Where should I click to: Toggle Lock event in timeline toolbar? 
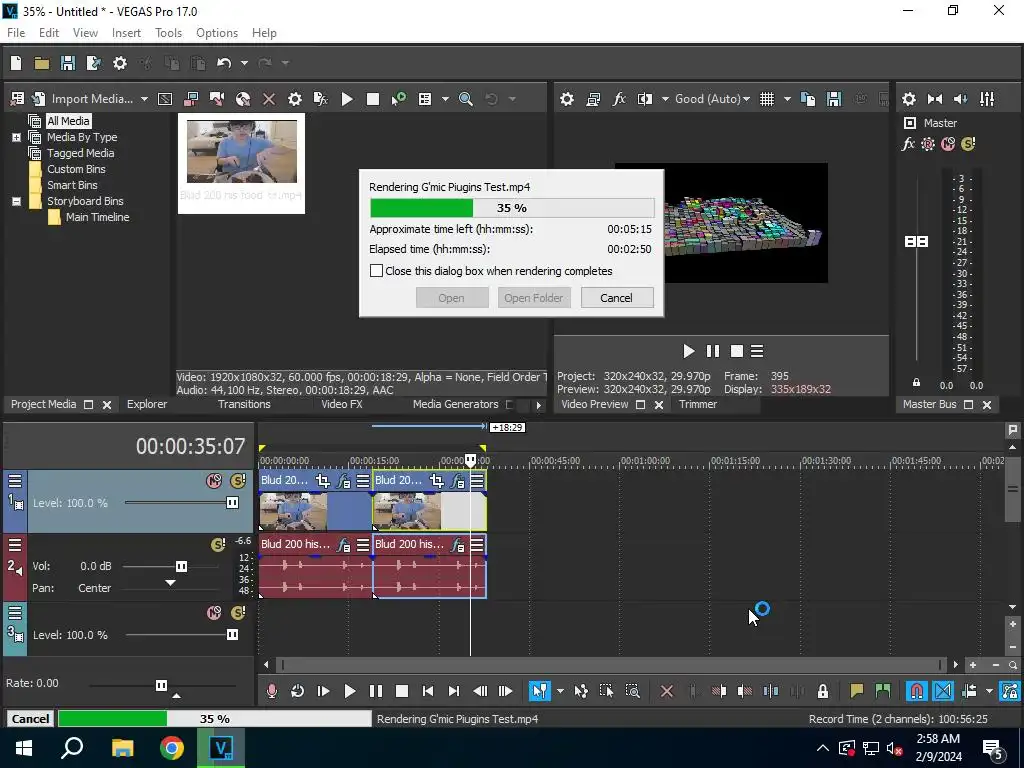point(823,691)
